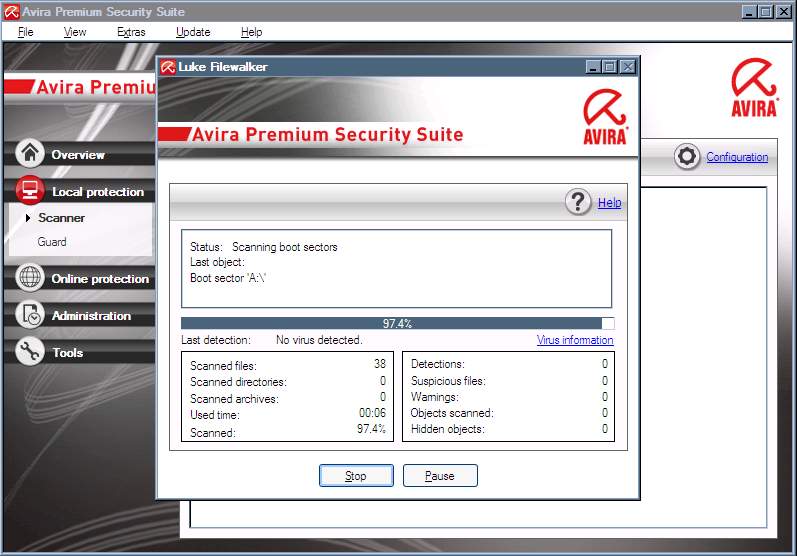Screen dimensions: 797x556
Task: Click the 97.4% scan progress bar
Action: [x=397, y=323]
